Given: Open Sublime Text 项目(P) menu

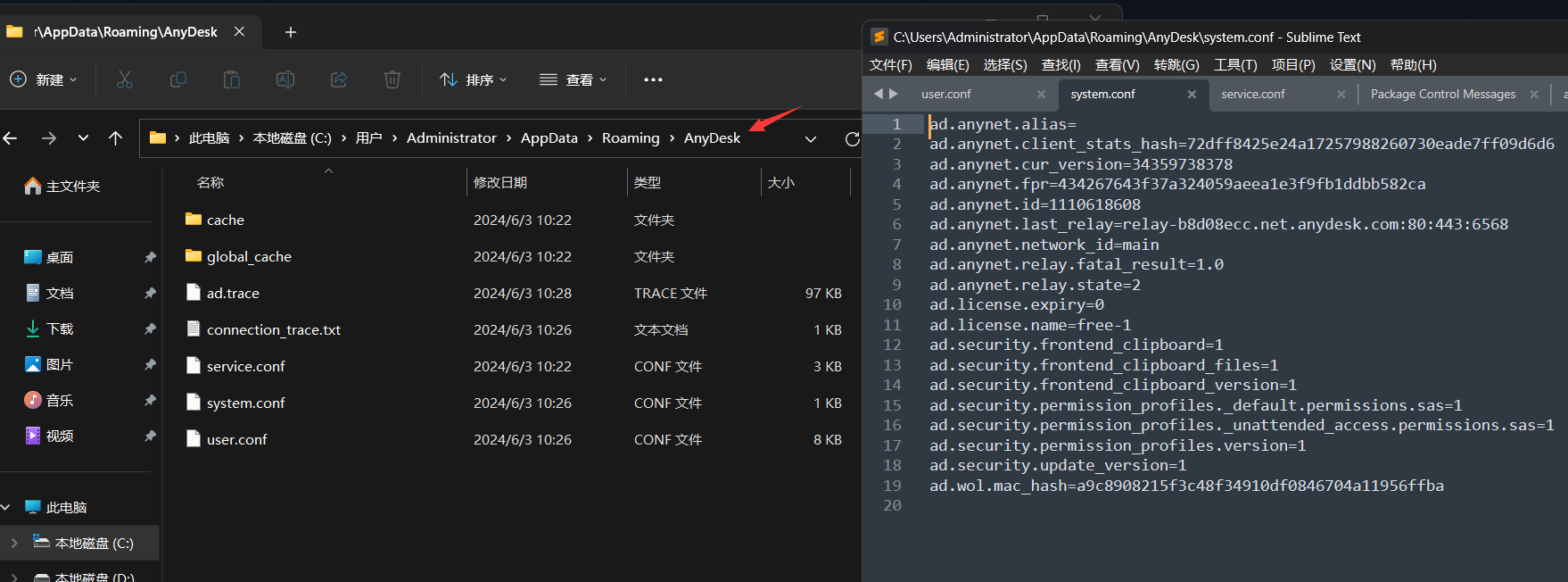Looking at the screenshot, I should point(1293,64).
